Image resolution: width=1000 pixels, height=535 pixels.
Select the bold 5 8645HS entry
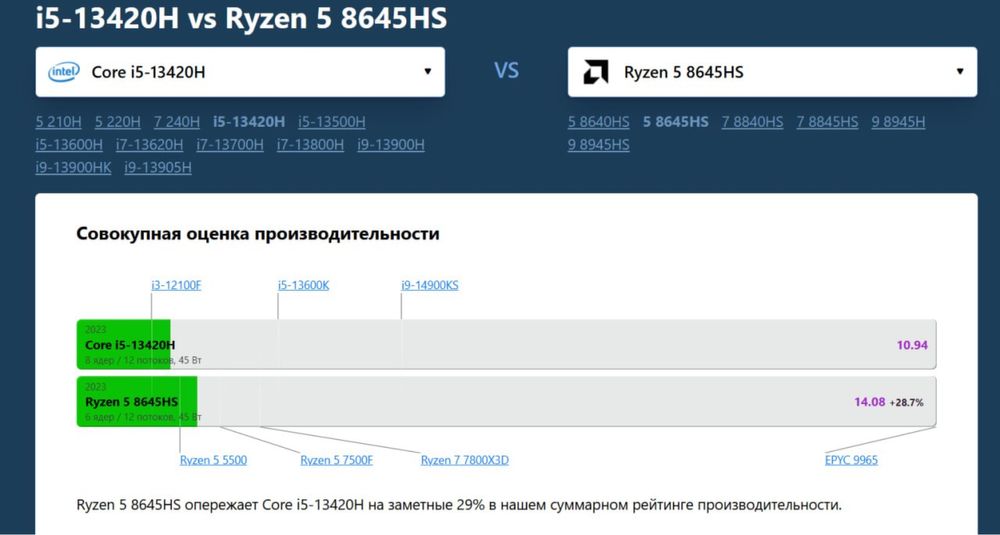[x=675, y=122]
